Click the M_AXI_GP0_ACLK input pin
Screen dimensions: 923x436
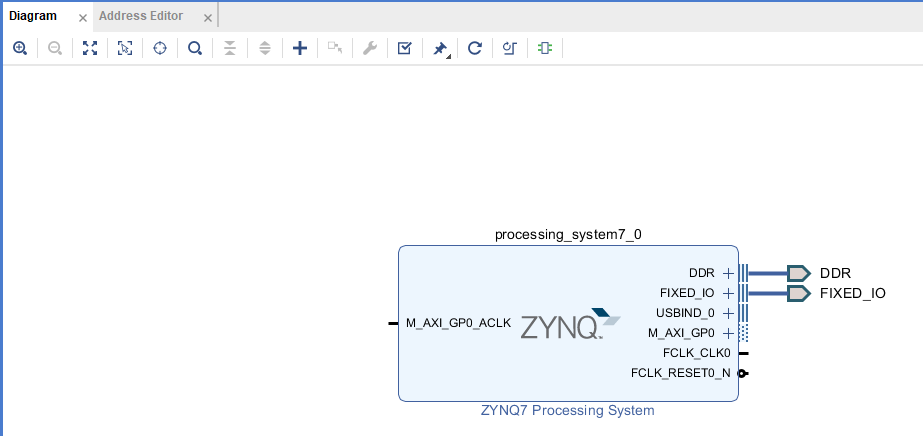point(393,323)
